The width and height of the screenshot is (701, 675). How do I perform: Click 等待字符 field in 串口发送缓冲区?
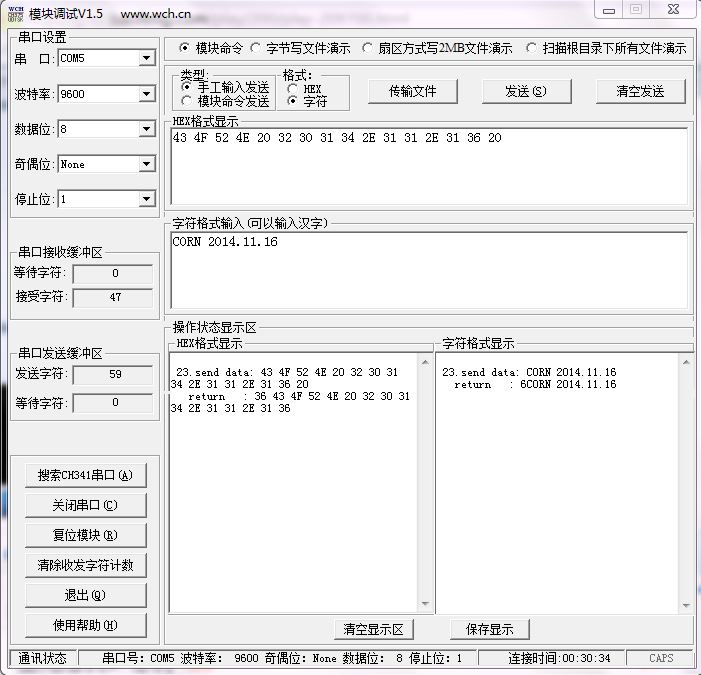[x=113, y=402]
